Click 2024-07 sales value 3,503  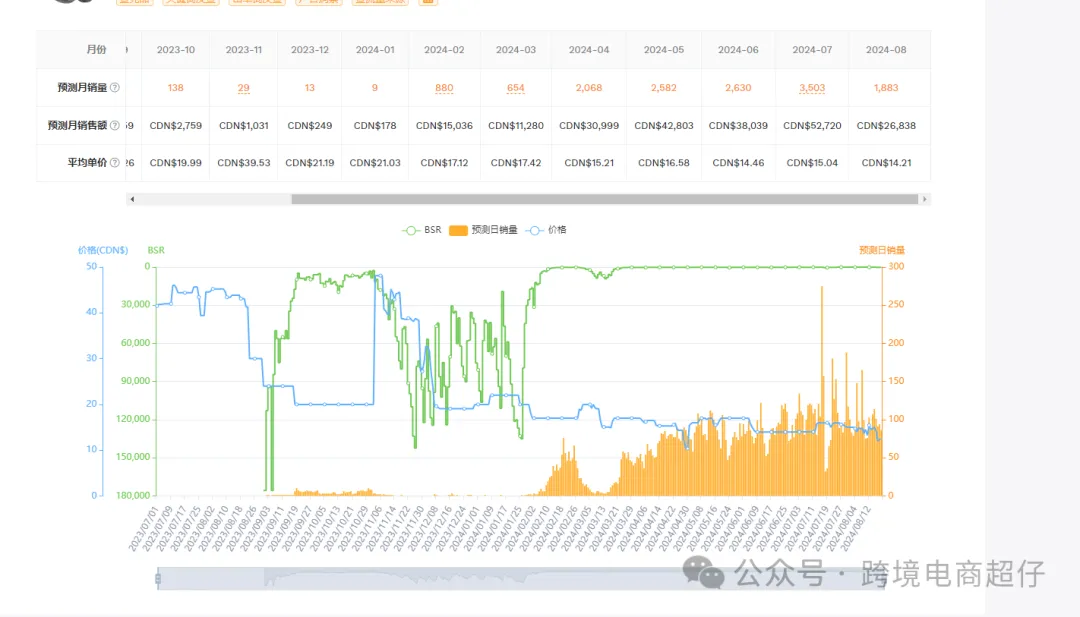coord(812,87)
